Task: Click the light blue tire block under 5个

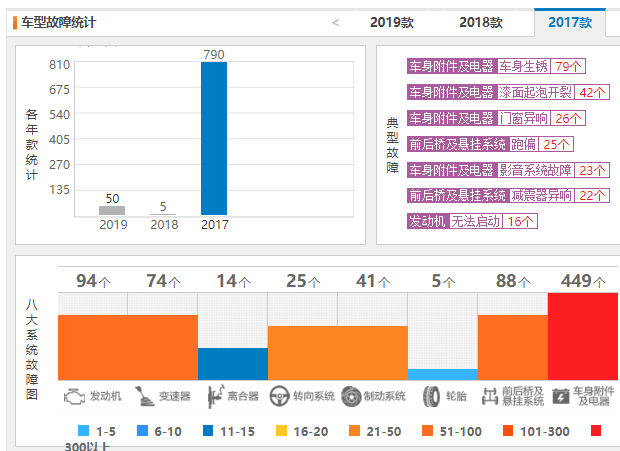Action: [443, 374]
